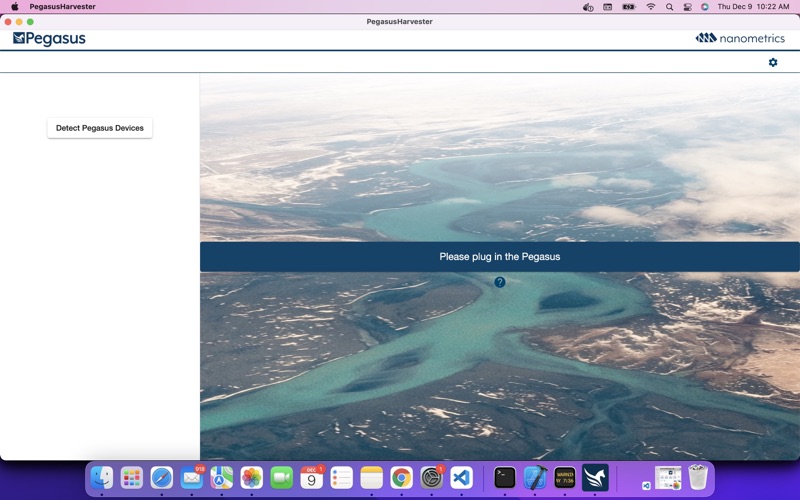Viewport: 800px width, 500px height.
Task: Open Xcode from the dock
Action: pyautogui.click(x=535, y=478)
